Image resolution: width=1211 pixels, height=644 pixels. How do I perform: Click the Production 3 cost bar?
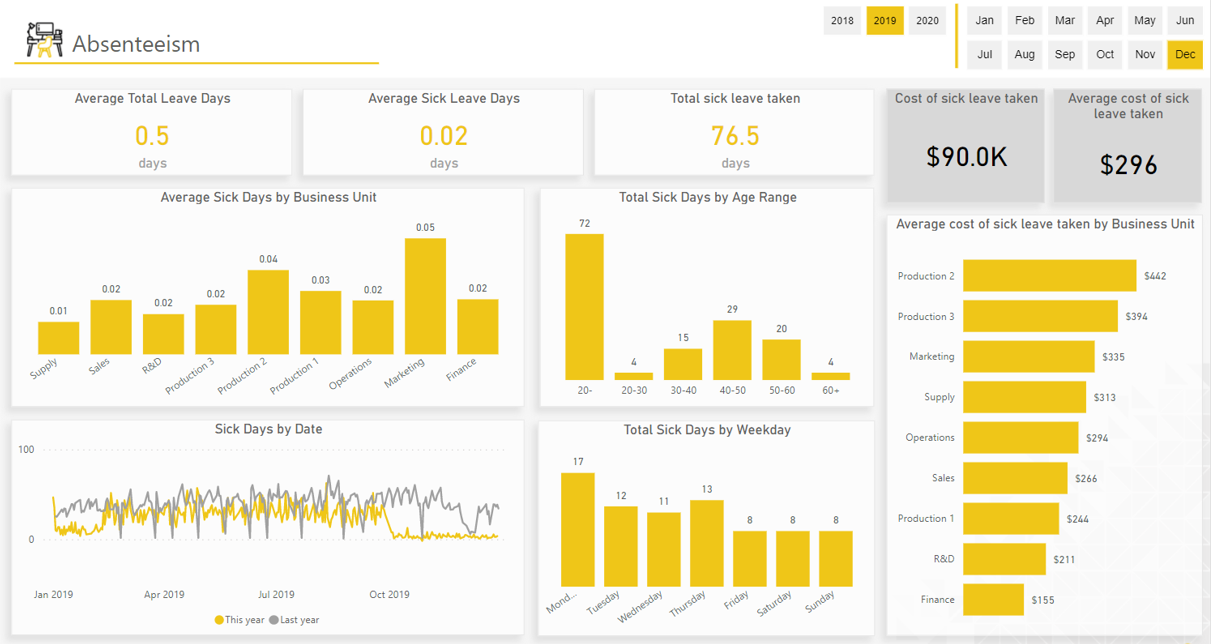(x=1040, y=317)
